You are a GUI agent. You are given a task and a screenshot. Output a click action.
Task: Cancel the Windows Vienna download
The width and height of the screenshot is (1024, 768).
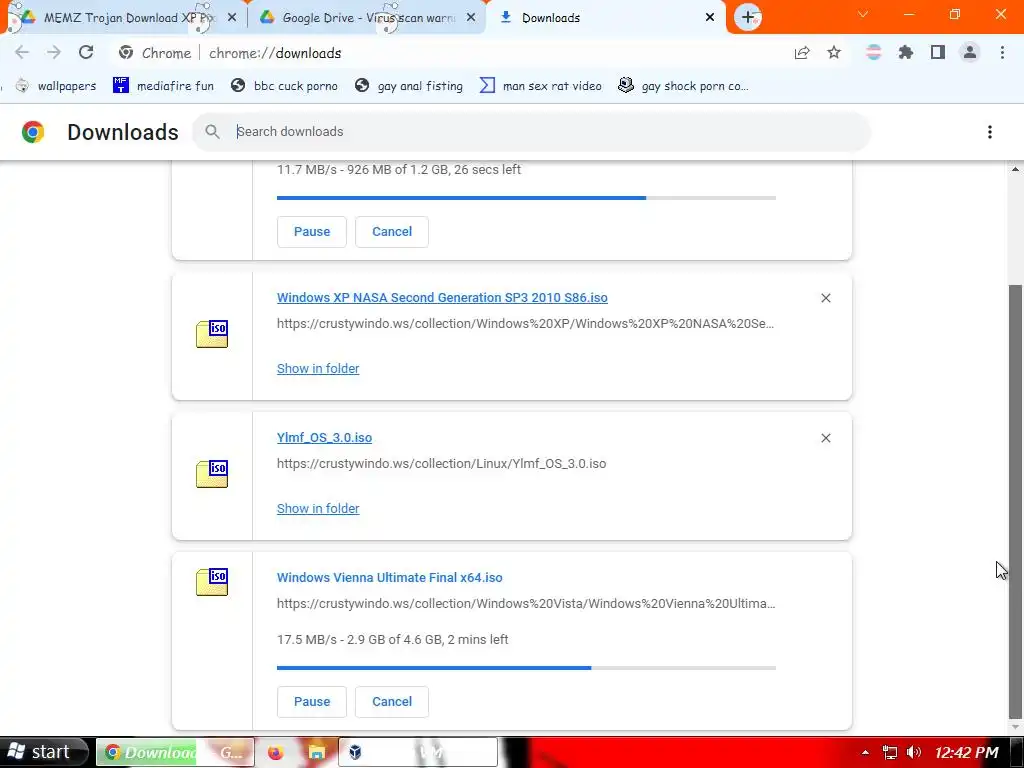[x=392, y=701]
